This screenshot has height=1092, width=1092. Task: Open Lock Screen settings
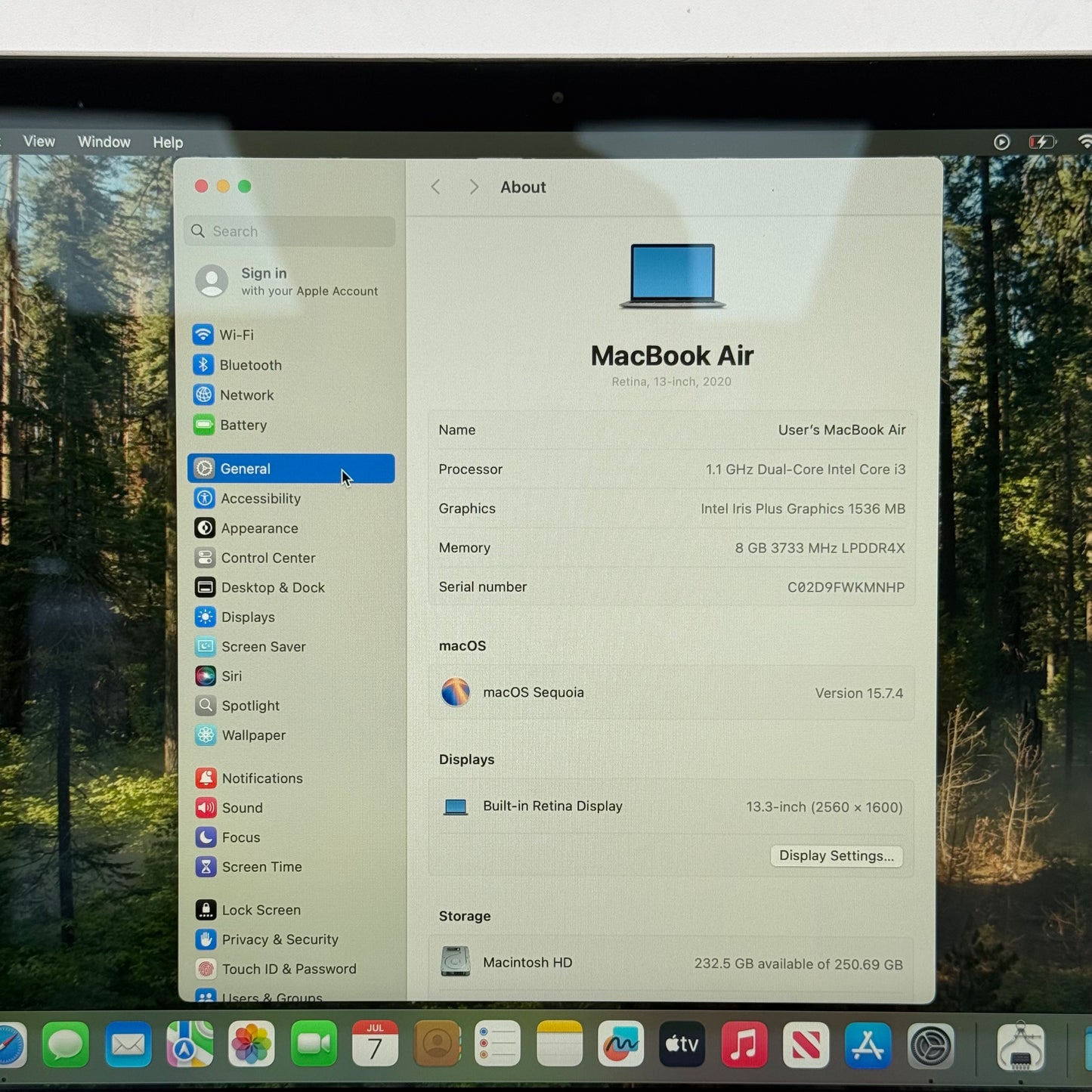coord(291,910)
